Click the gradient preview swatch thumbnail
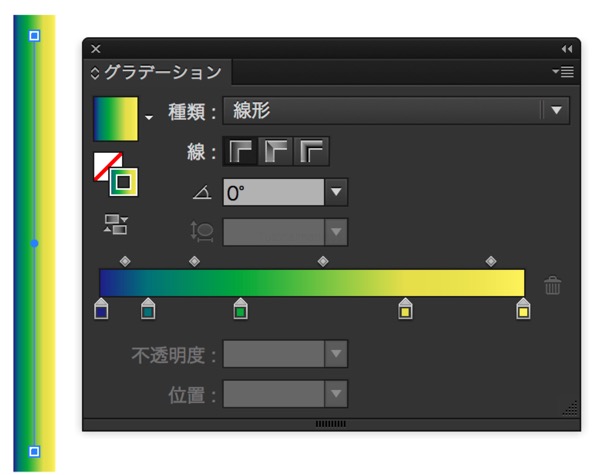Image resolution: width=600 pixels, height=475 pixels. [116, 118]
